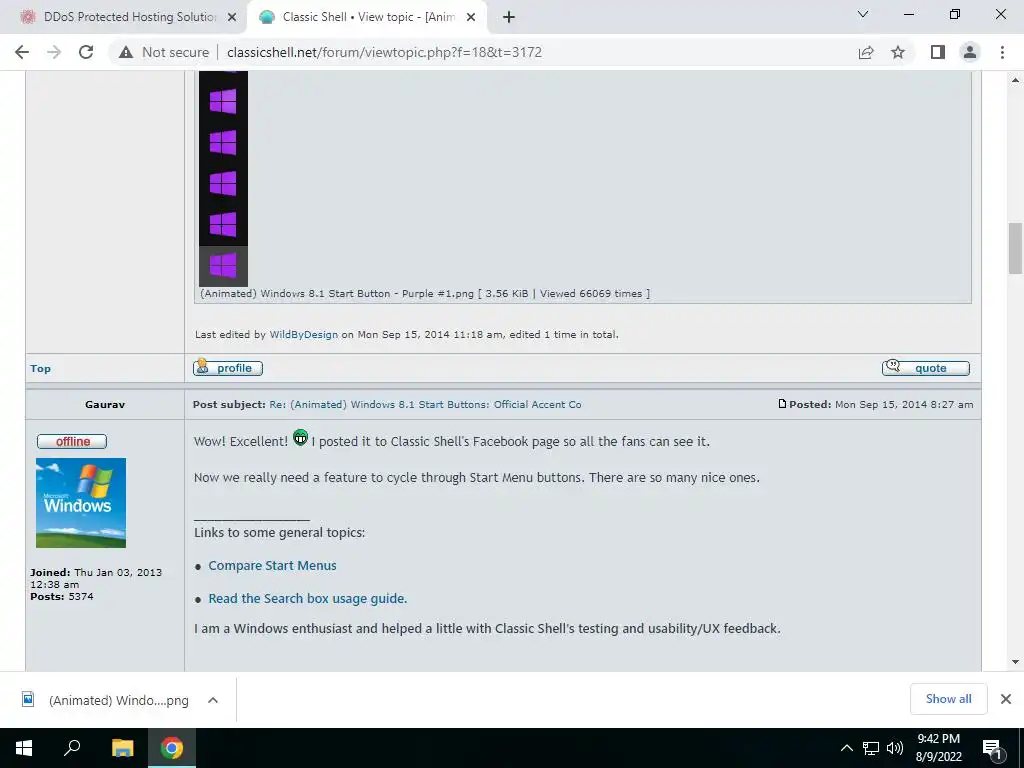Click the Posts: 5374 text

coord(62,596)
